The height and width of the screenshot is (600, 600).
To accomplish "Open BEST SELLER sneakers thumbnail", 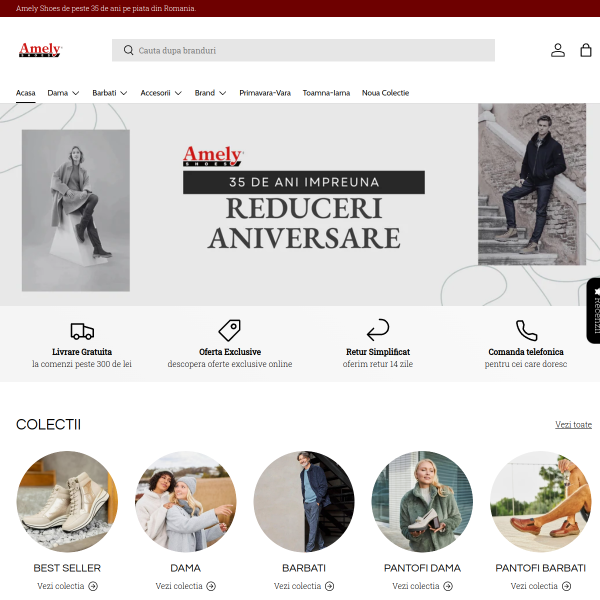I will pyautogui.click(x=67, y=501).
